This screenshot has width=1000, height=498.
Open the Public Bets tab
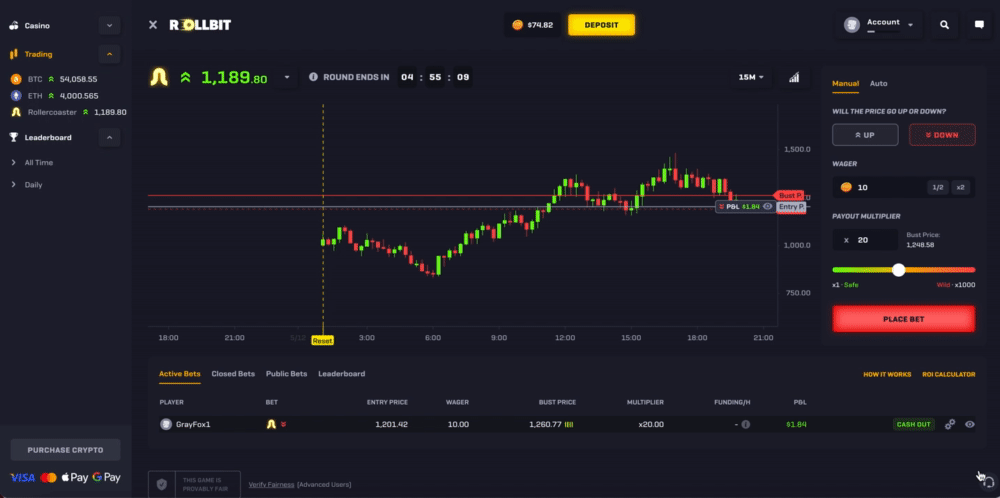click(x=286, y=374)
